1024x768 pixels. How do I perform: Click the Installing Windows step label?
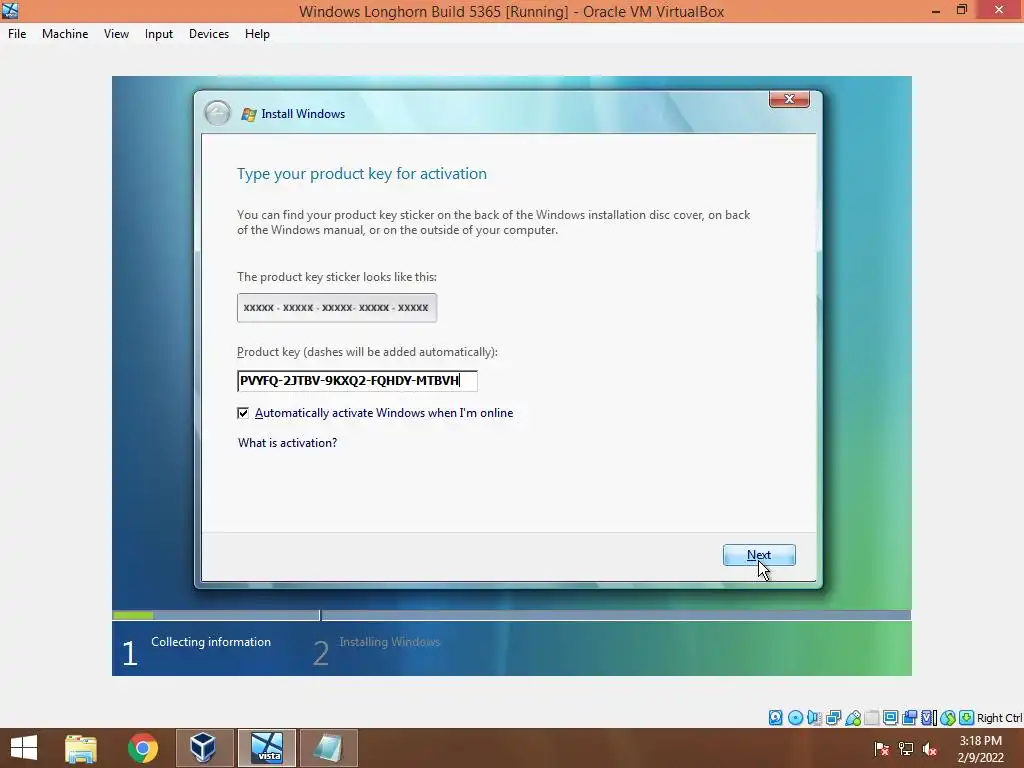(x=389, y=642)
